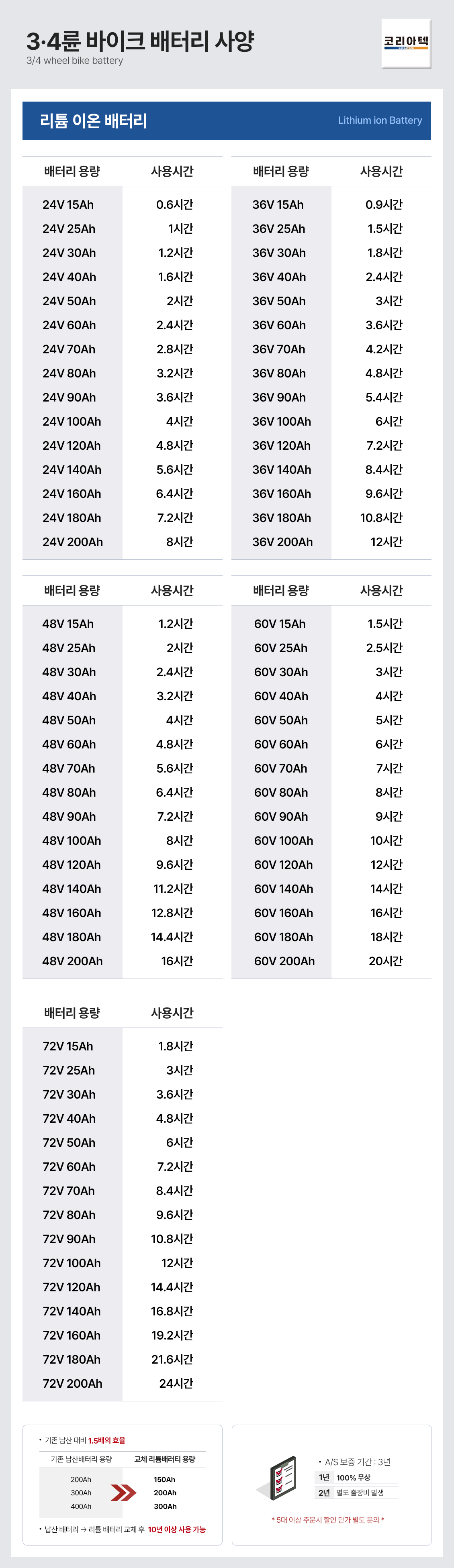This screenshot has width=454, height=1568.
Task: Click the Koreatech logo at top right
Action: click(406, 43)
